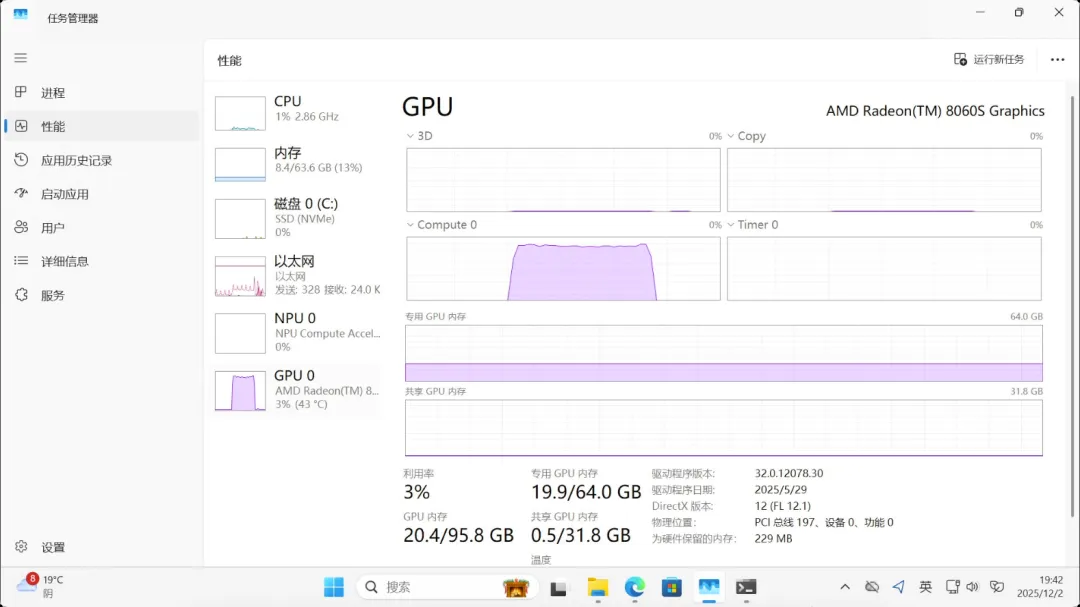Select NPU 0 in the resource list
Image resolution: width=1080 pixels, height=607 pixels.
coord(297,332)
